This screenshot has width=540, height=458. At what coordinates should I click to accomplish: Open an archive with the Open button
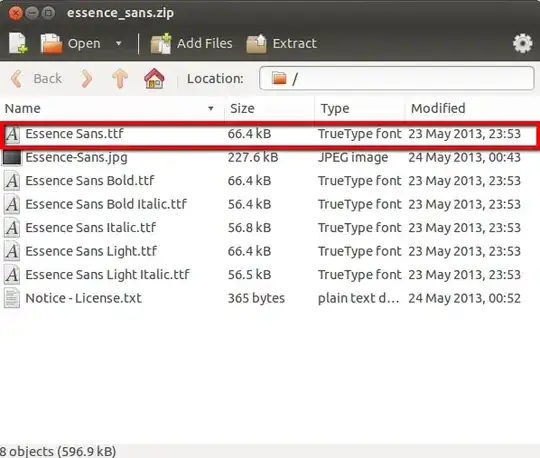[71, 43]
